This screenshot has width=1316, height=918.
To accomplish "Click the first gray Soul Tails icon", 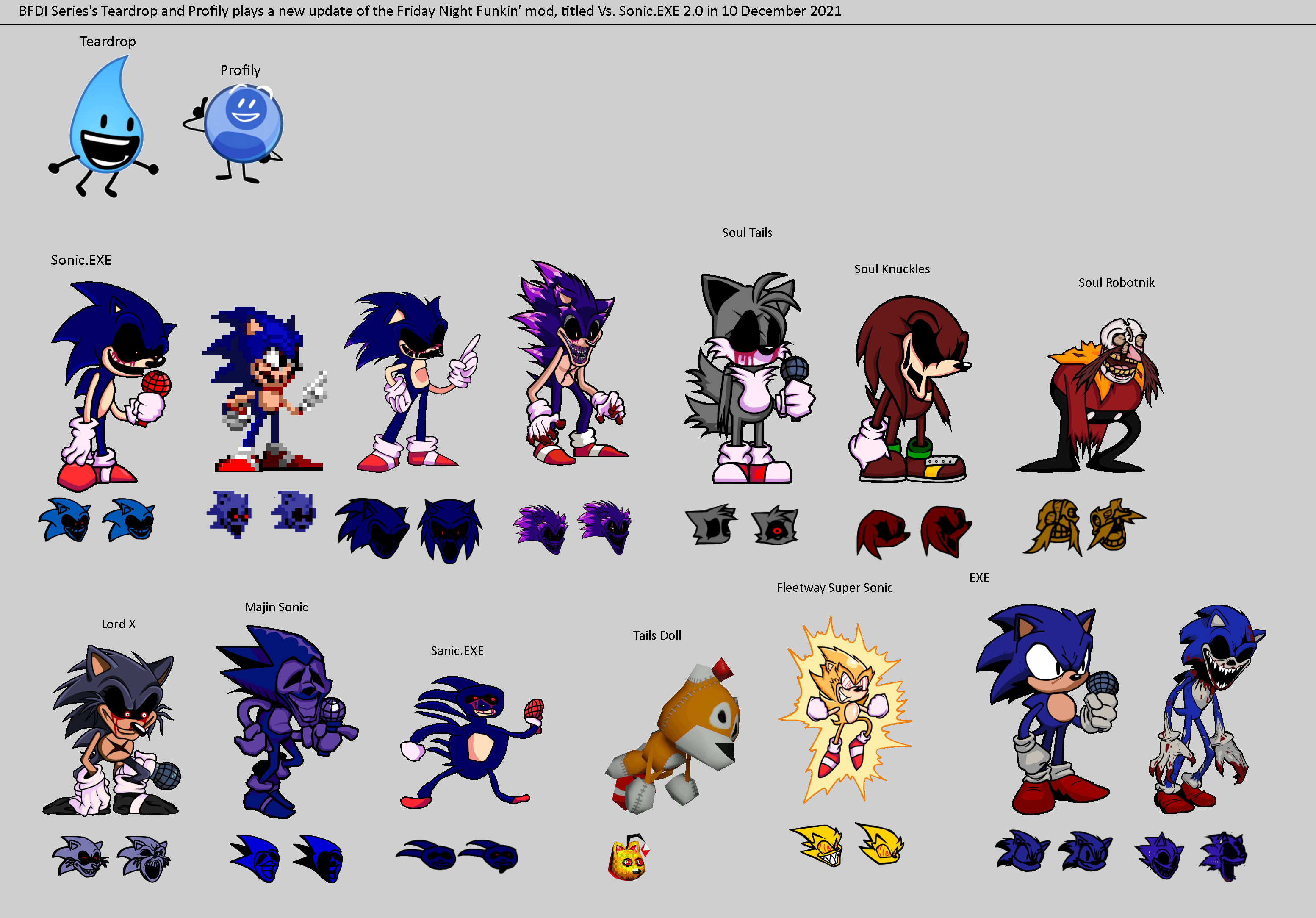I will point(711,524).
